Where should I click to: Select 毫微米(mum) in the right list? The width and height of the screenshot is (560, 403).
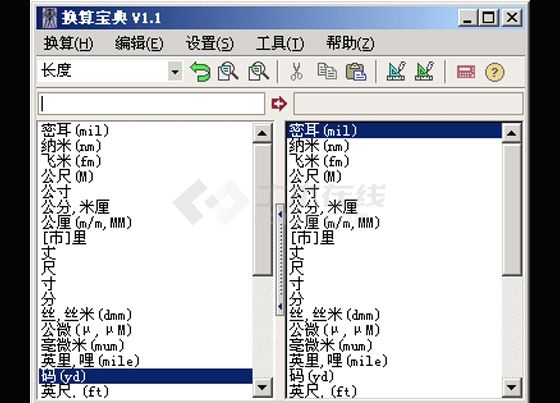point(394,345)
